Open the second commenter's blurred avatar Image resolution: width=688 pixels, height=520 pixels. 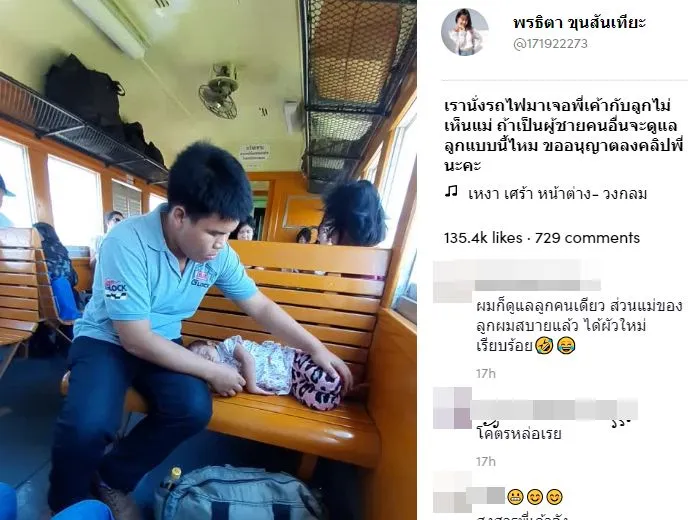[x=452, y=408]
